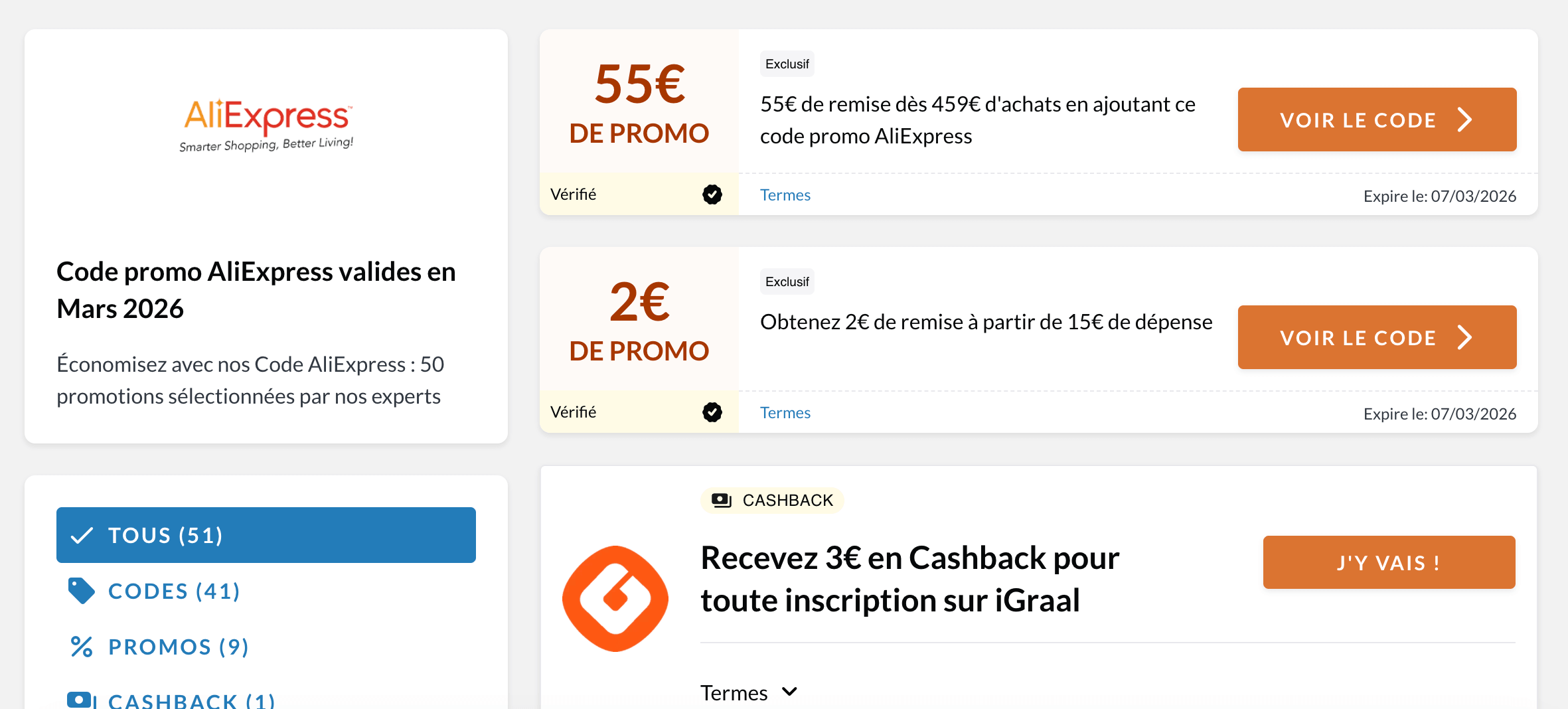The width and height of the screenshot is (1568, 709).
Task: Click the percent icon next to PROMOS
Action: [81, 645]
